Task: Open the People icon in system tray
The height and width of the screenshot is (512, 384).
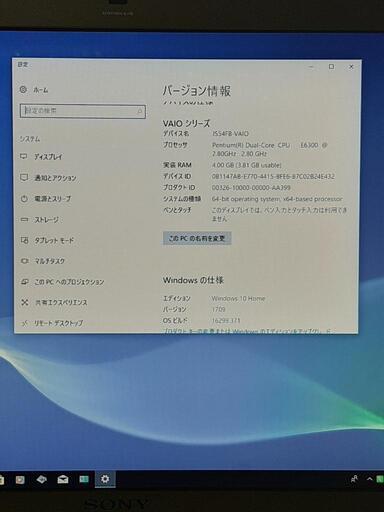Action: [x=354, y=479]
